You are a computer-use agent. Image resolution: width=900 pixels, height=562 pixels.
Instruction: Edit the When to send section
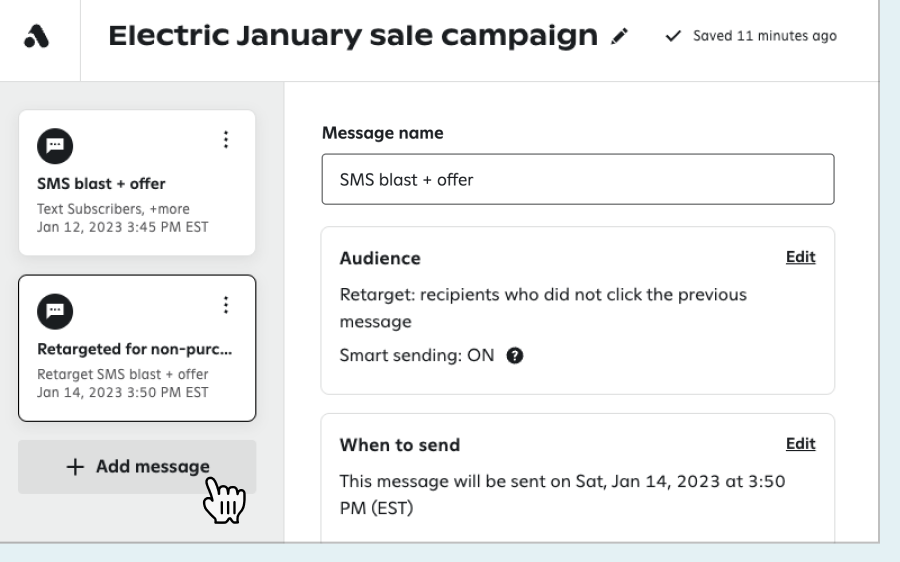[800, 444]
